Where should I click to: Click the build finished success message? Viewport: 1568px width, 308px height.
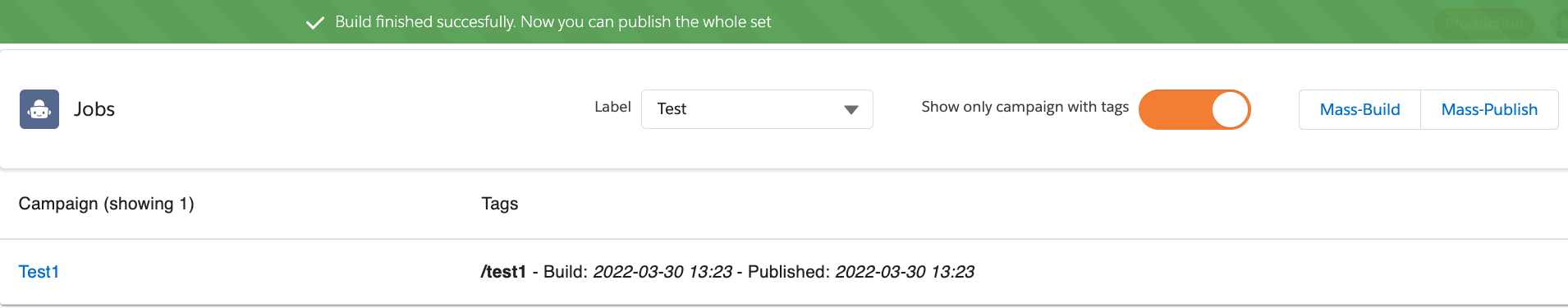(x=553, y=22)
